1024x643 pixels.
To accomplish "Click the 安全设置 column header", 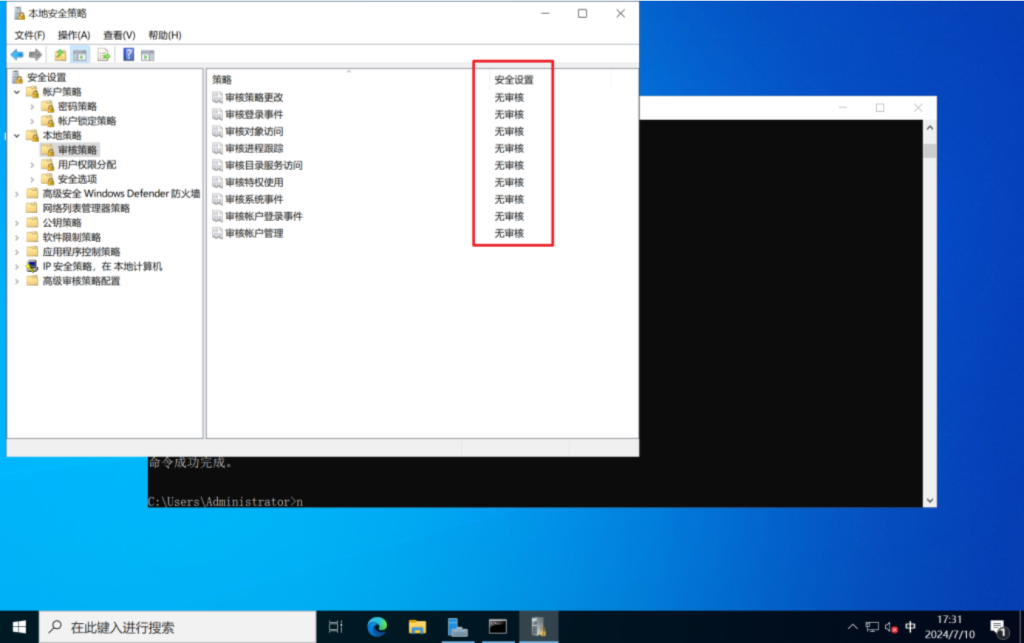I will [x=514, y=79].
